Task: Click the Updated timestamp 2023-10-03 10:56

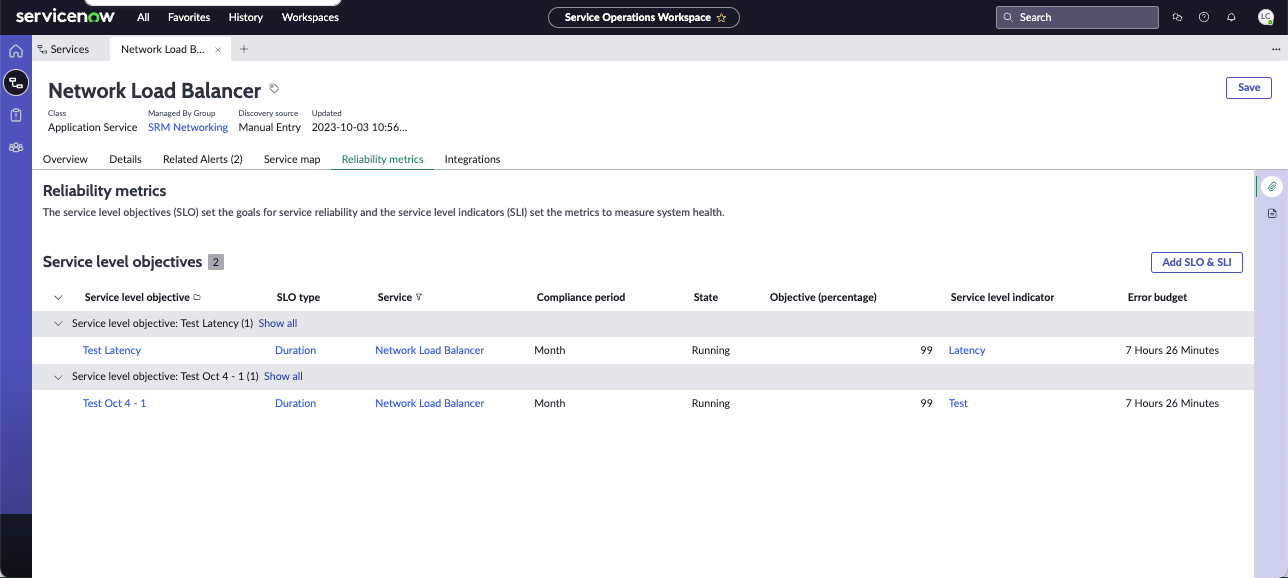Action: click(359, 127)
